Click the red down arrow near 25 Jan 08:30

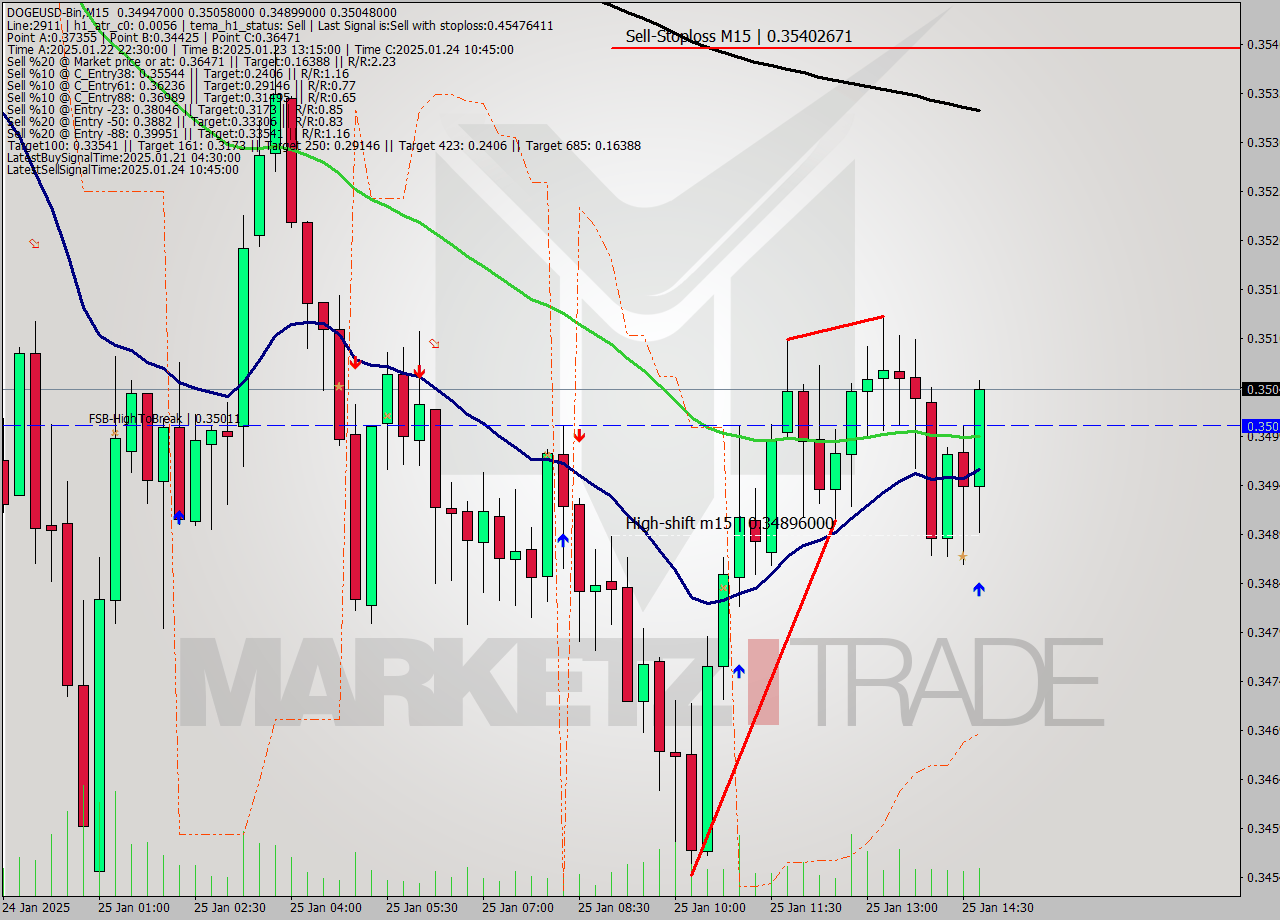[579, 435]
